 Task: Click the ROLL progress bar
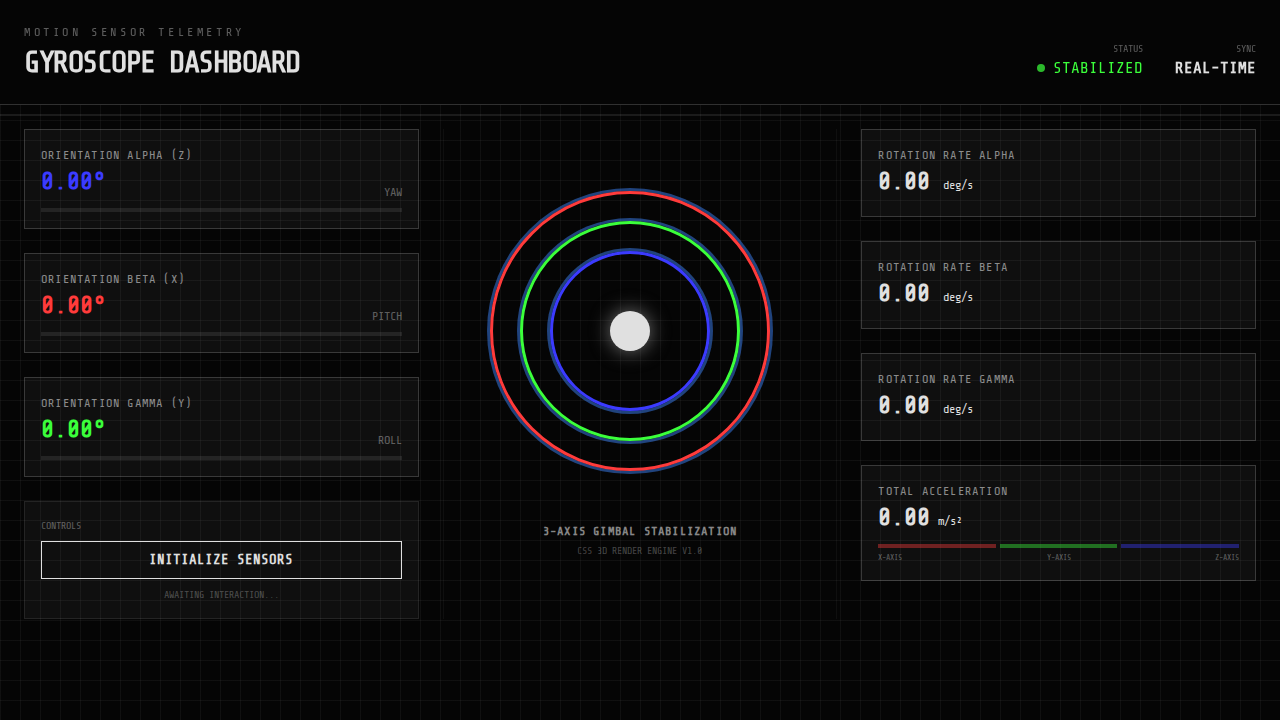(x=221, y=458)
